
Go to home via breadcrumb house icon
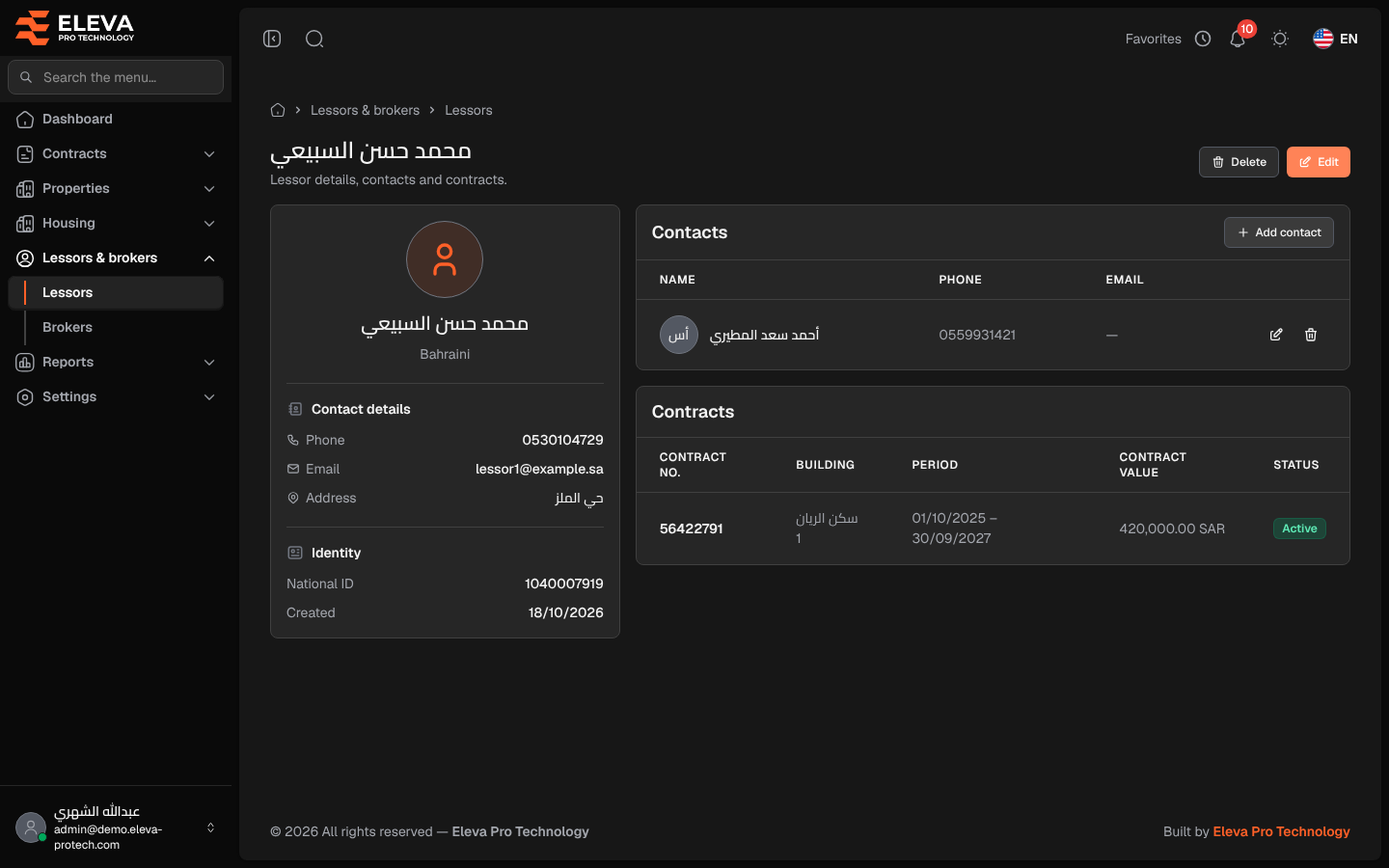click(x=278, y=110)
